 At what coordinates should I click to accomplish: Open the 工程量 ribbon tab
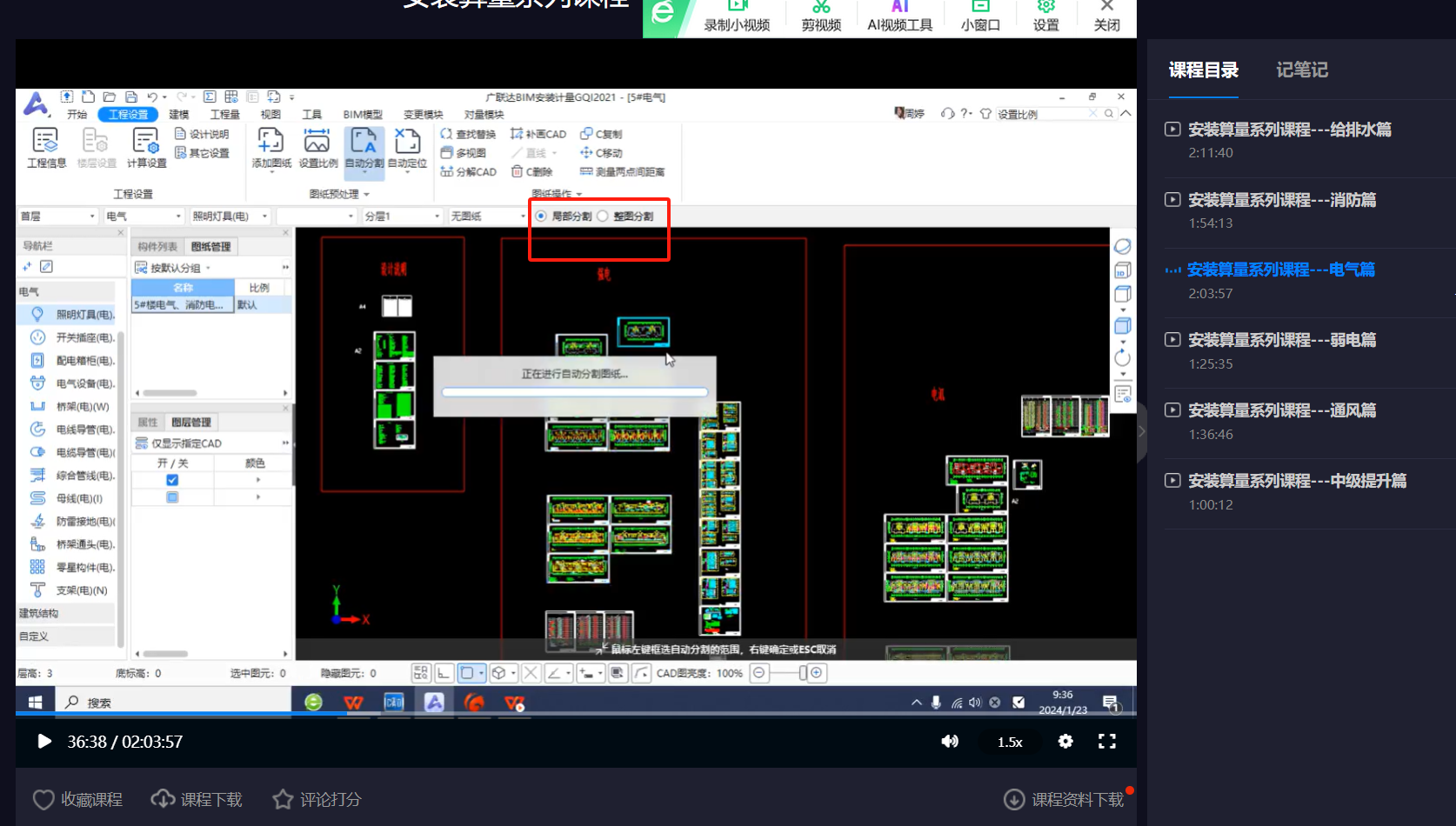(x=225, y=115)
